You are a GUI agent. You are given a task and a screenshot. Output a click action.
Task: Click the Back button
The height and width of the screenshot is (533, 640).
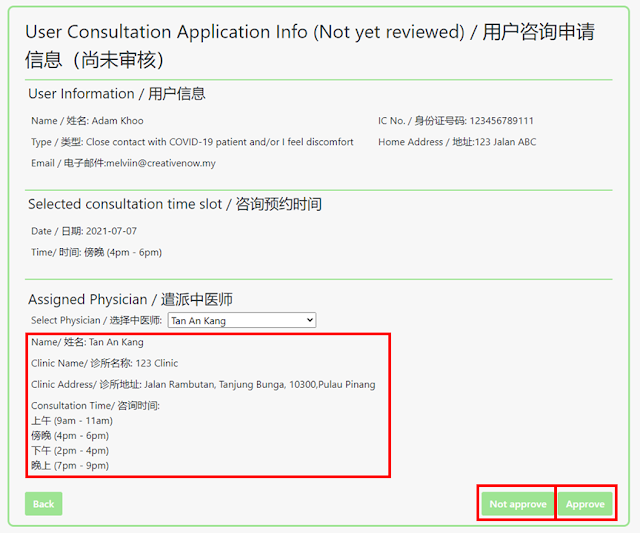(44, 504)
